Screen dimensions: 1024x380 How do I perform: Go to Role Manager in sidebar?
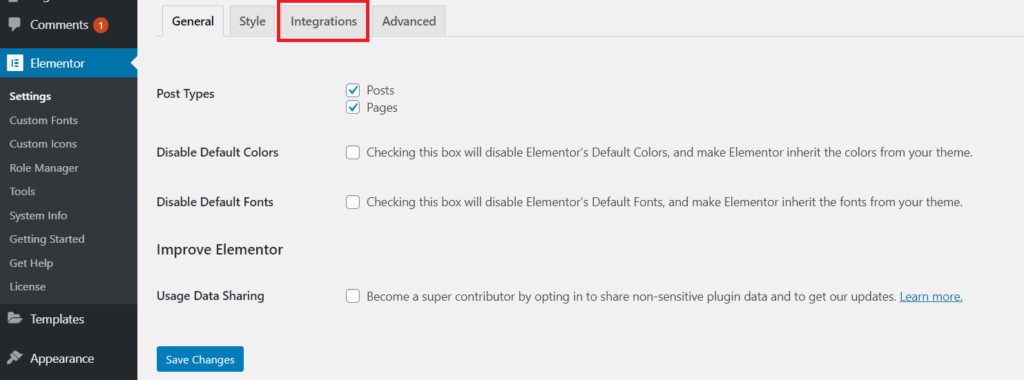(44, 168)
